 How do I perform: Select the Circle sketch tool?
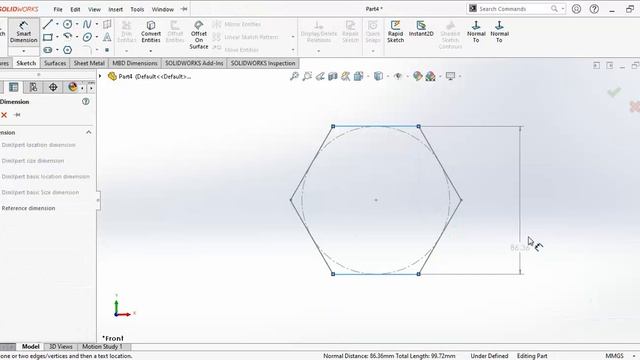click(68, 24)
